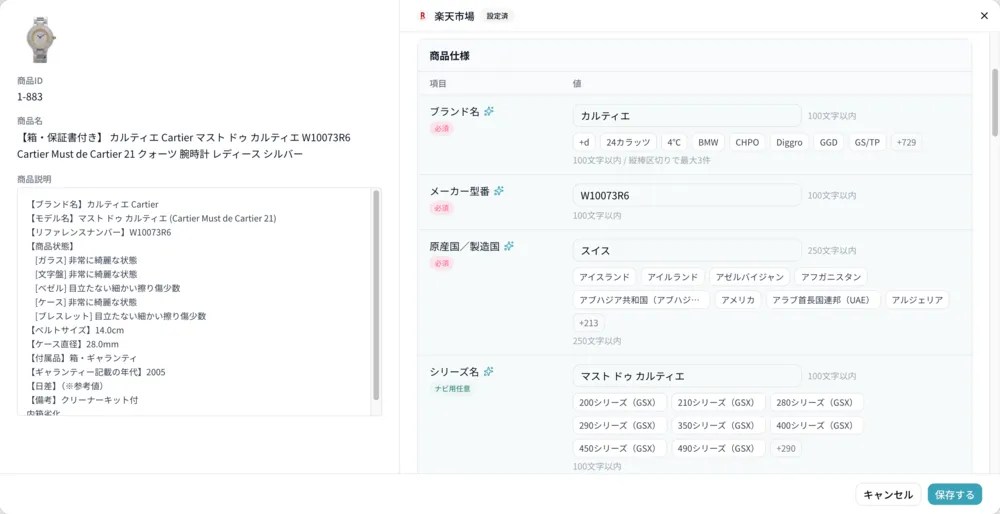
Task: Expand the +290 more series chip
Action: pyautogui.click(x=786, y=448)
